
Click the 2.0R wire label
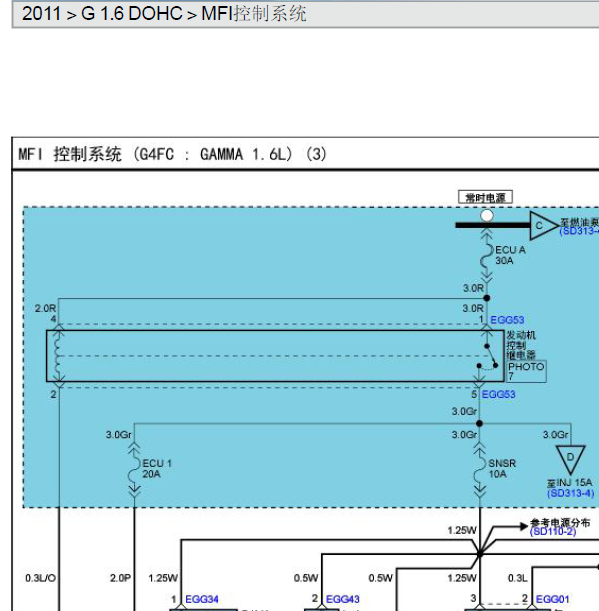pos(45,308)
